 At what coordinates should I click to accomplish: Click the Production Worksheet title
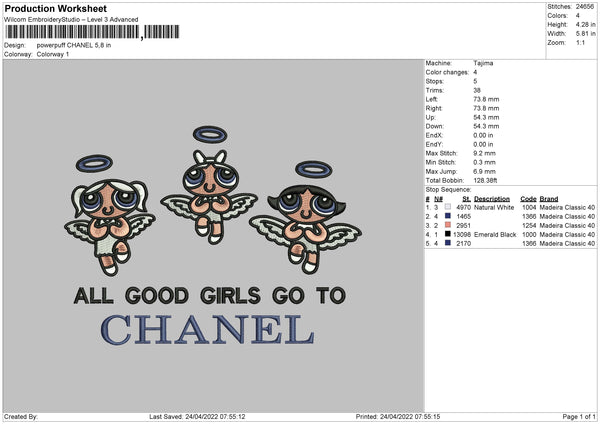pos(55,9)
